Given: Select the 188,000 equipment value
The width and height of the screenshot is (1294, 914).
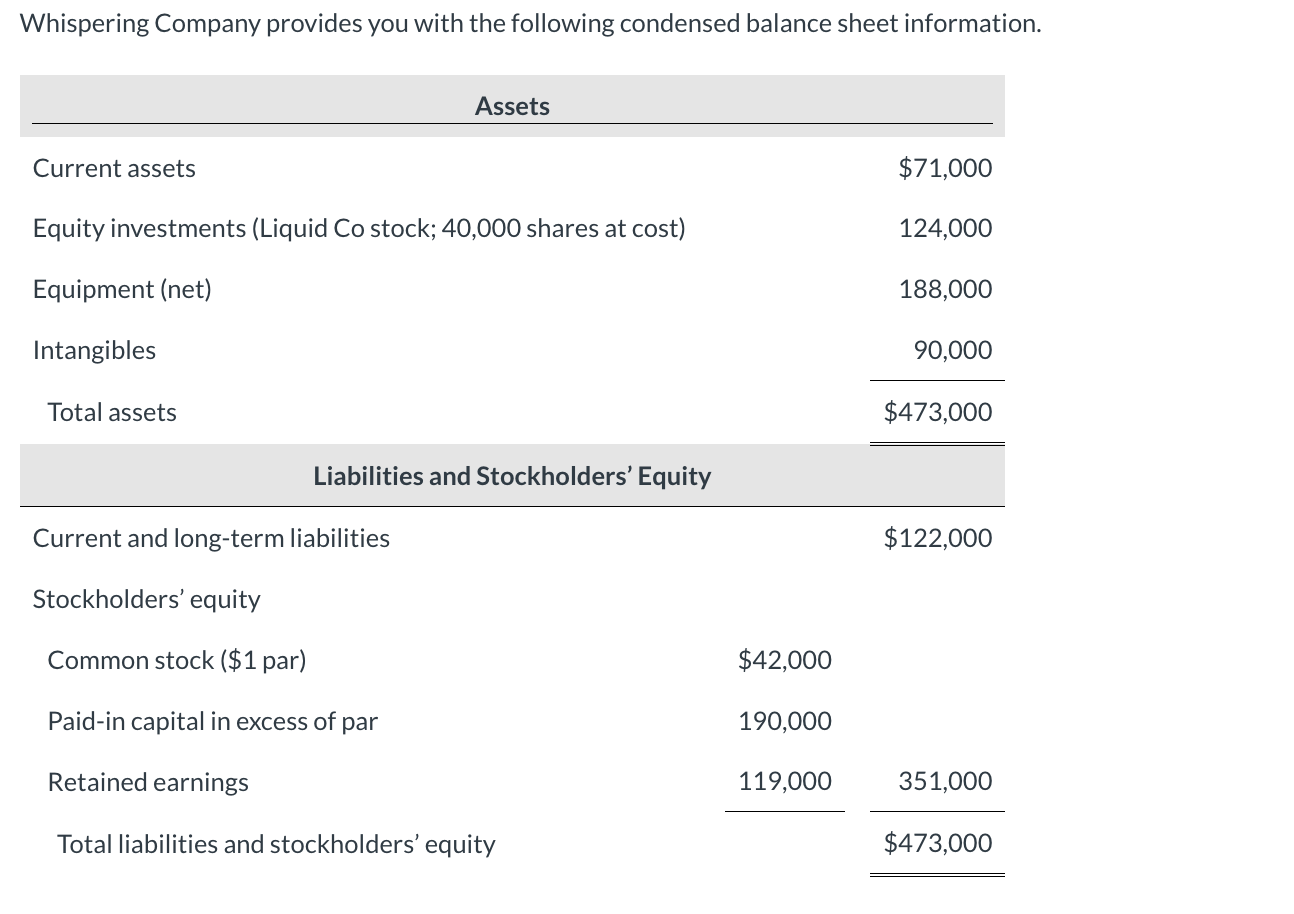Looking at the screenshot, I should (x=945, y=290).
